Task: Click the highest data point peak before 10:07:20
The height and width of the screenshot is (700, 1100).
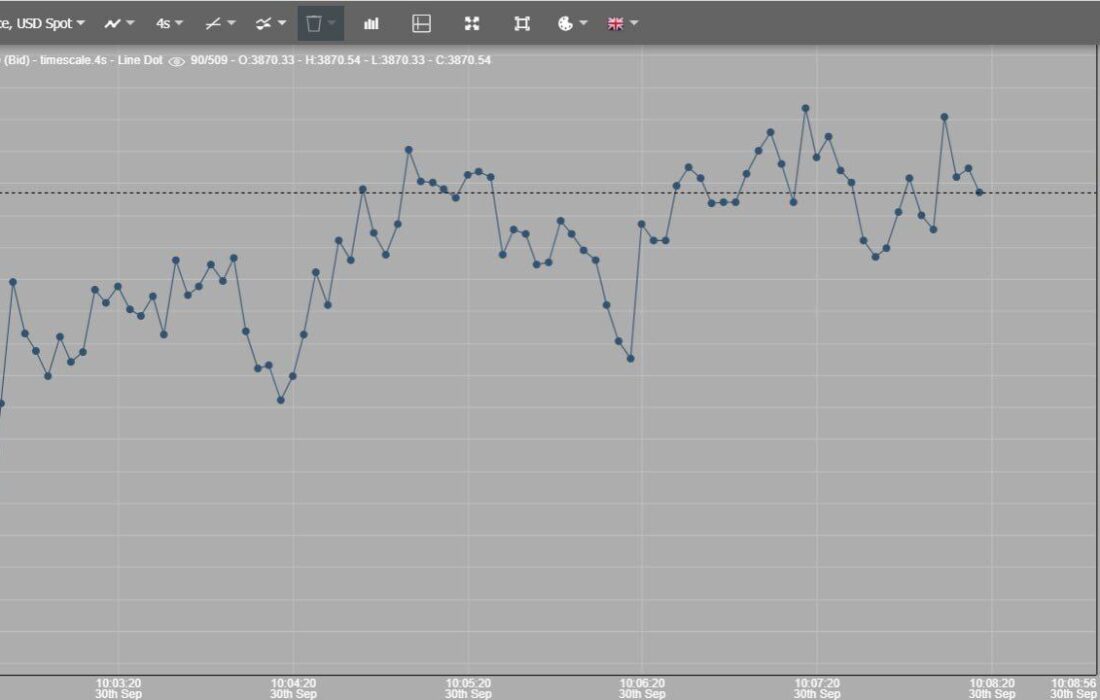Action: tap(805, 108)
